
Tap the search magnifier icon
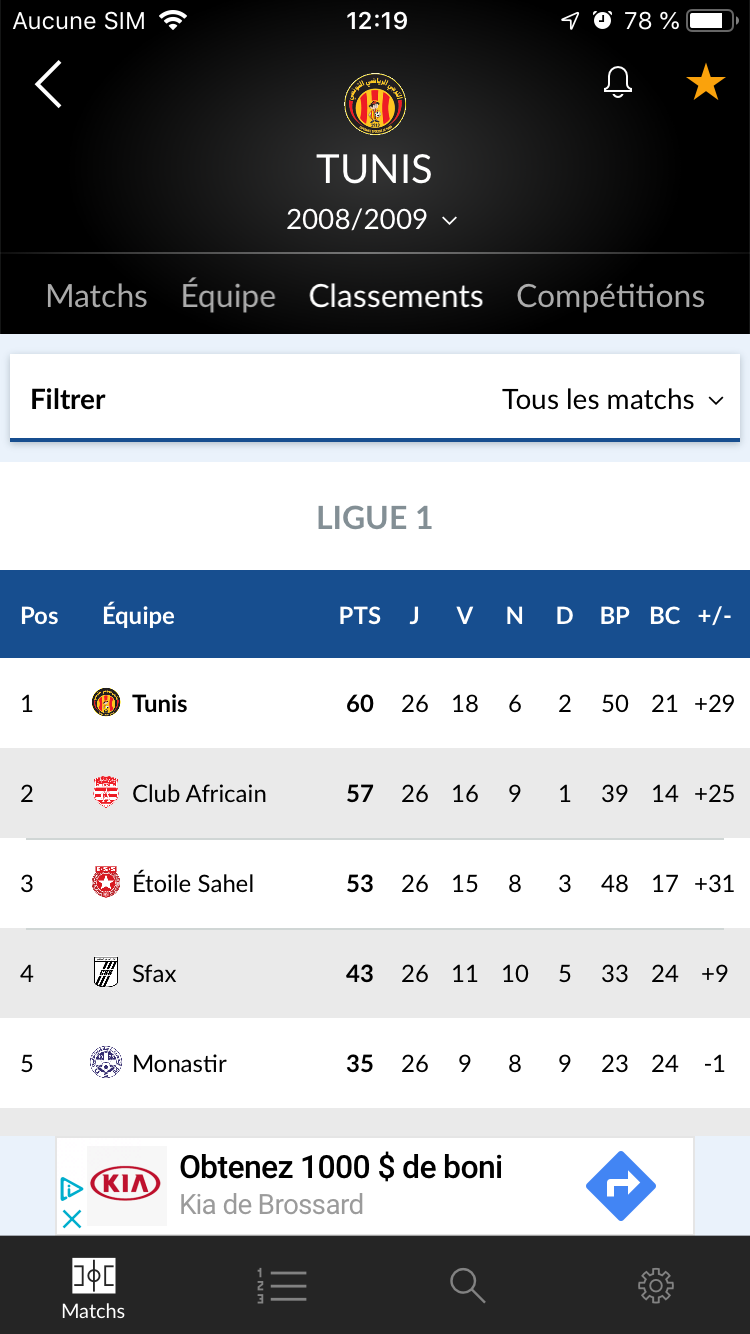coord(467,1285)
